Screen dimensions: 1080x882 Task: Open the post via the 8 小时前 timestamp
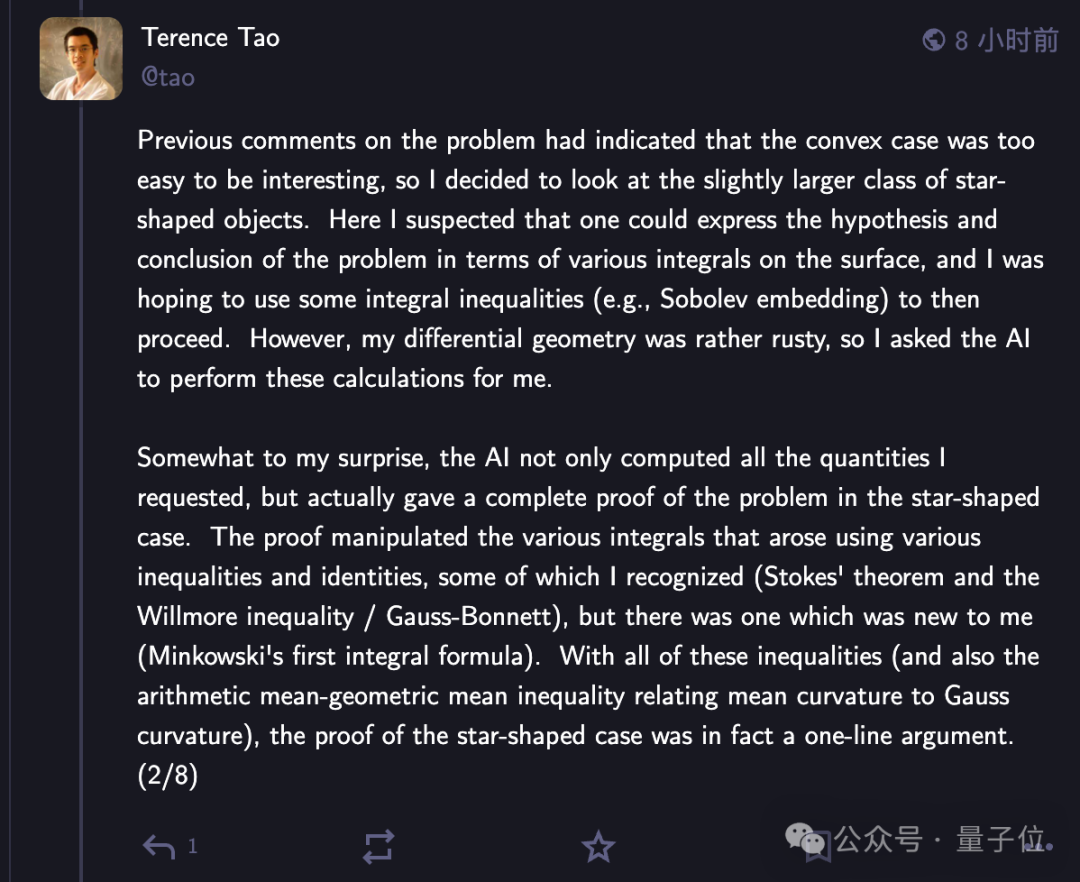tap(1006, 40)
